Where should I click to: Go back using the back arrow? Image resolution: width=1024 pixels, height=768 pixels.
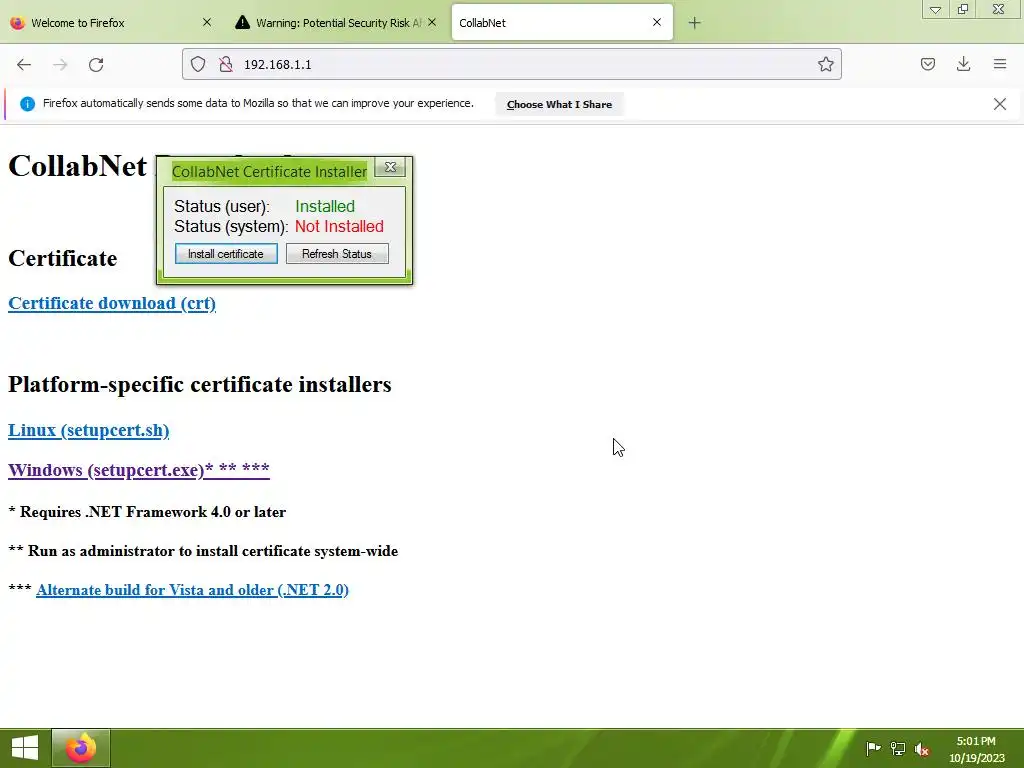pyautogui.click(x=24, y=64)
